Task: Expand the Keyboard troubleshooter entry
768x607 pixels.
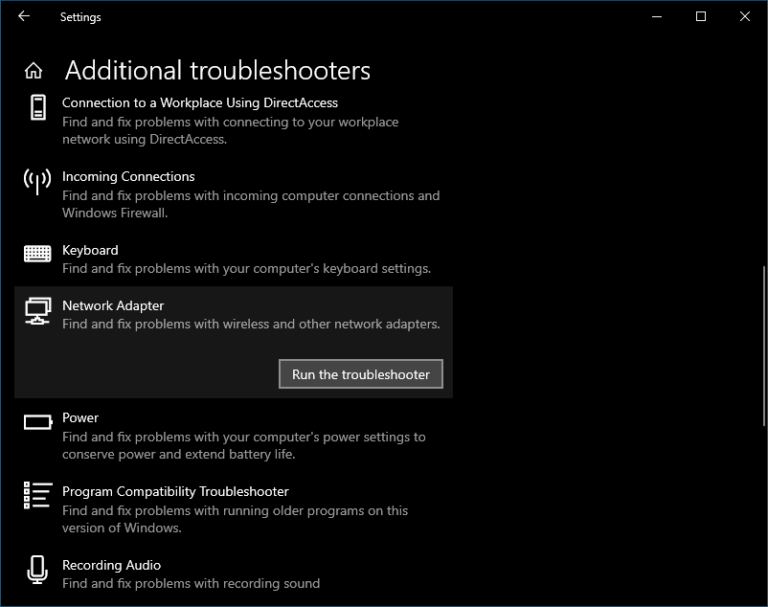Action: (90, 250)
